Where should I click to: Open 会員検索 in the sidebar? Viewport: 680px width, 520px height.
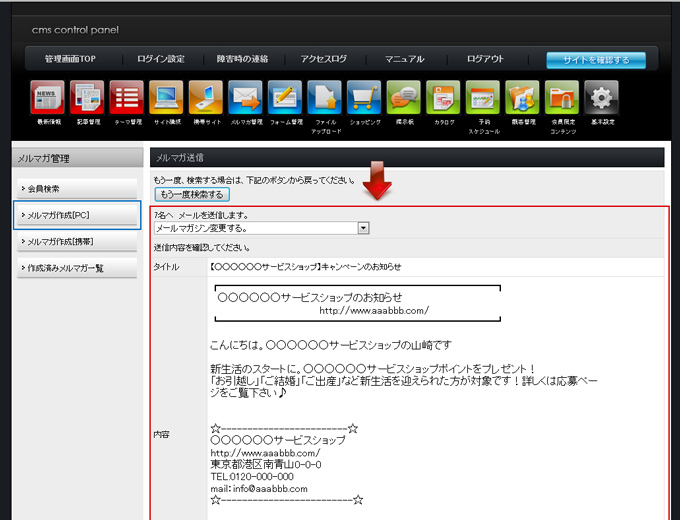click(x=76, y=188)
